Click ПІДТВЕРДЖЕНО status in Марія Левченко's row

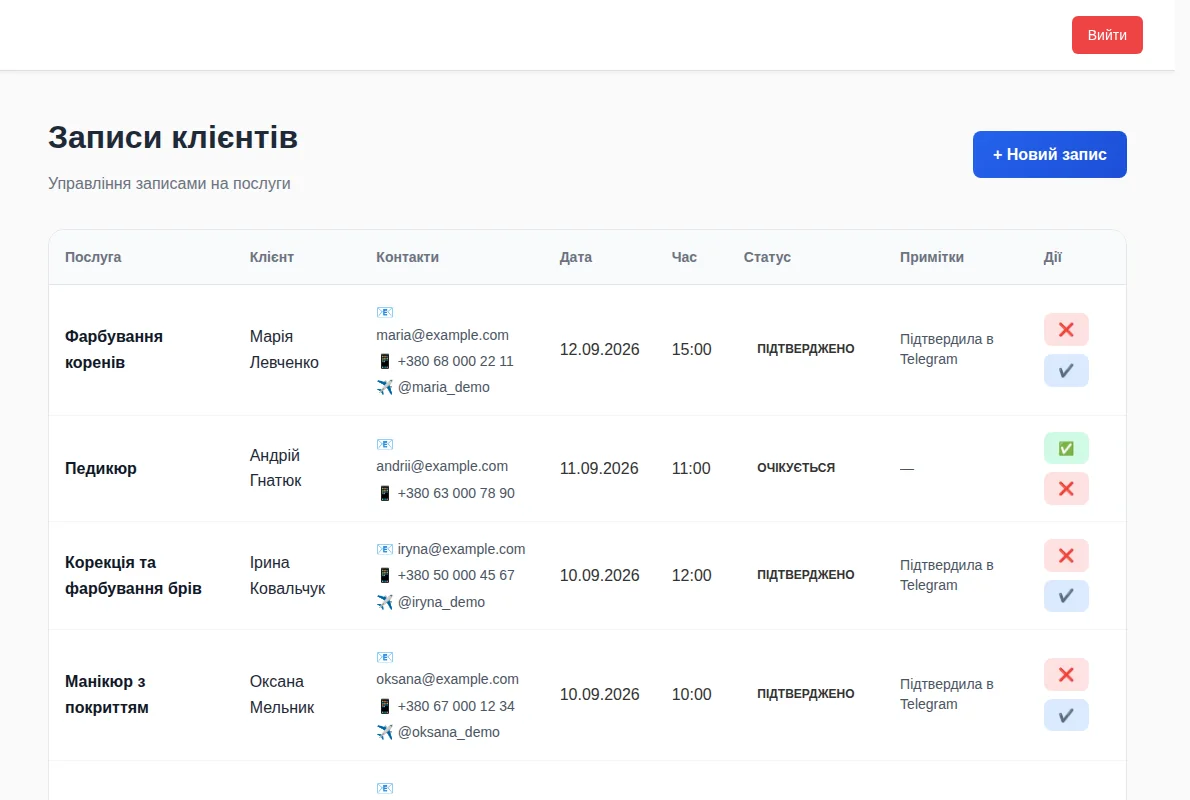click(805, 348)
